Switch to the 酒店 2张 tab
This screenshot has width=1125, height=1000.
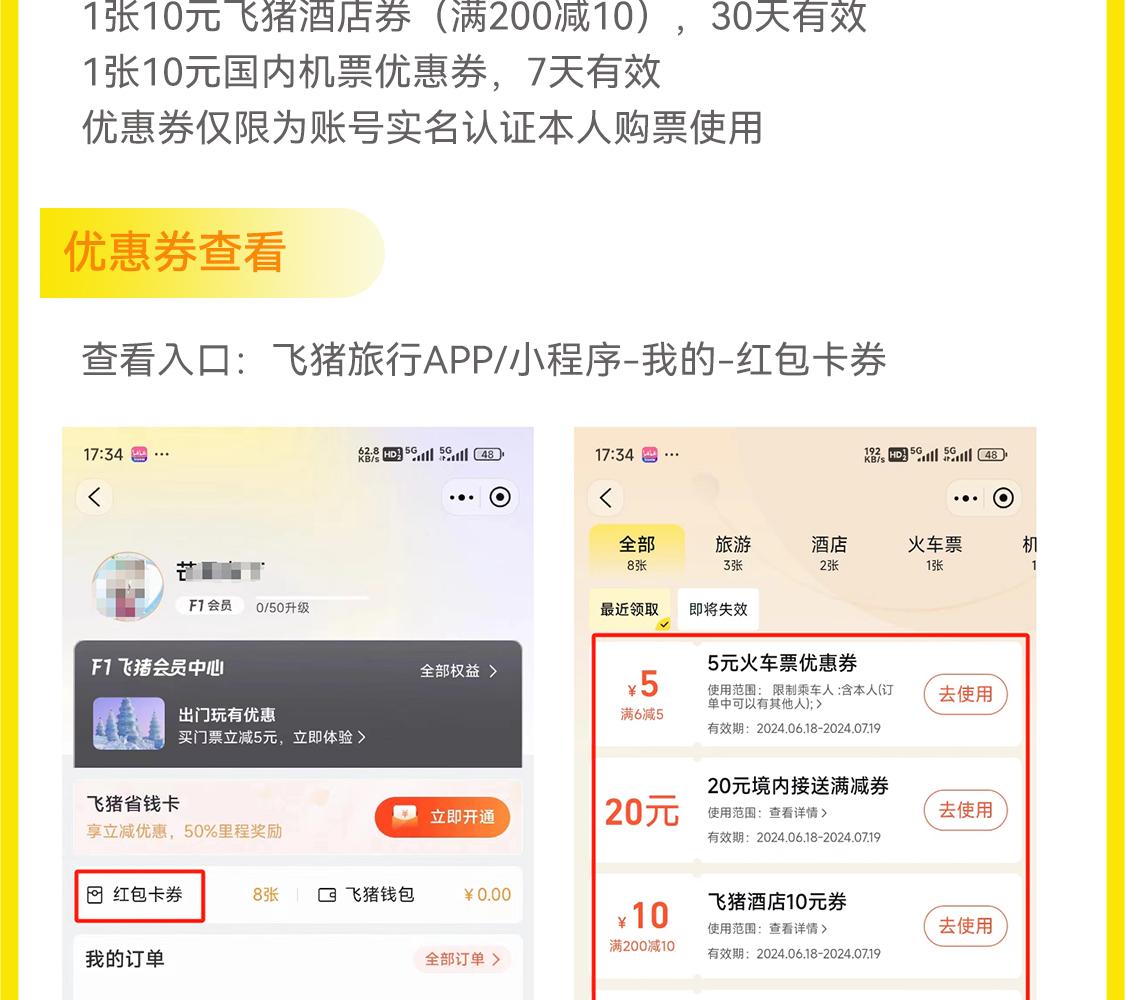[829, 552]
